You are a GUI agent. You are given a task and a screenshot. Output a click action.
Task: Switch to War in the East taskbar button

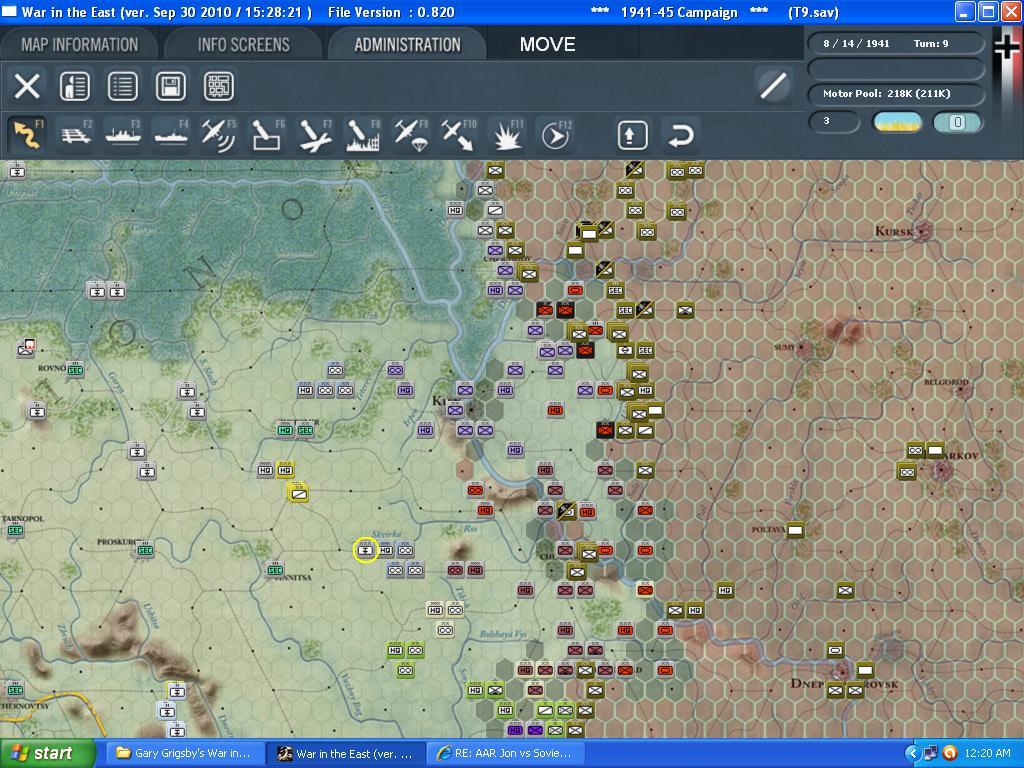(x=345, y=754)
